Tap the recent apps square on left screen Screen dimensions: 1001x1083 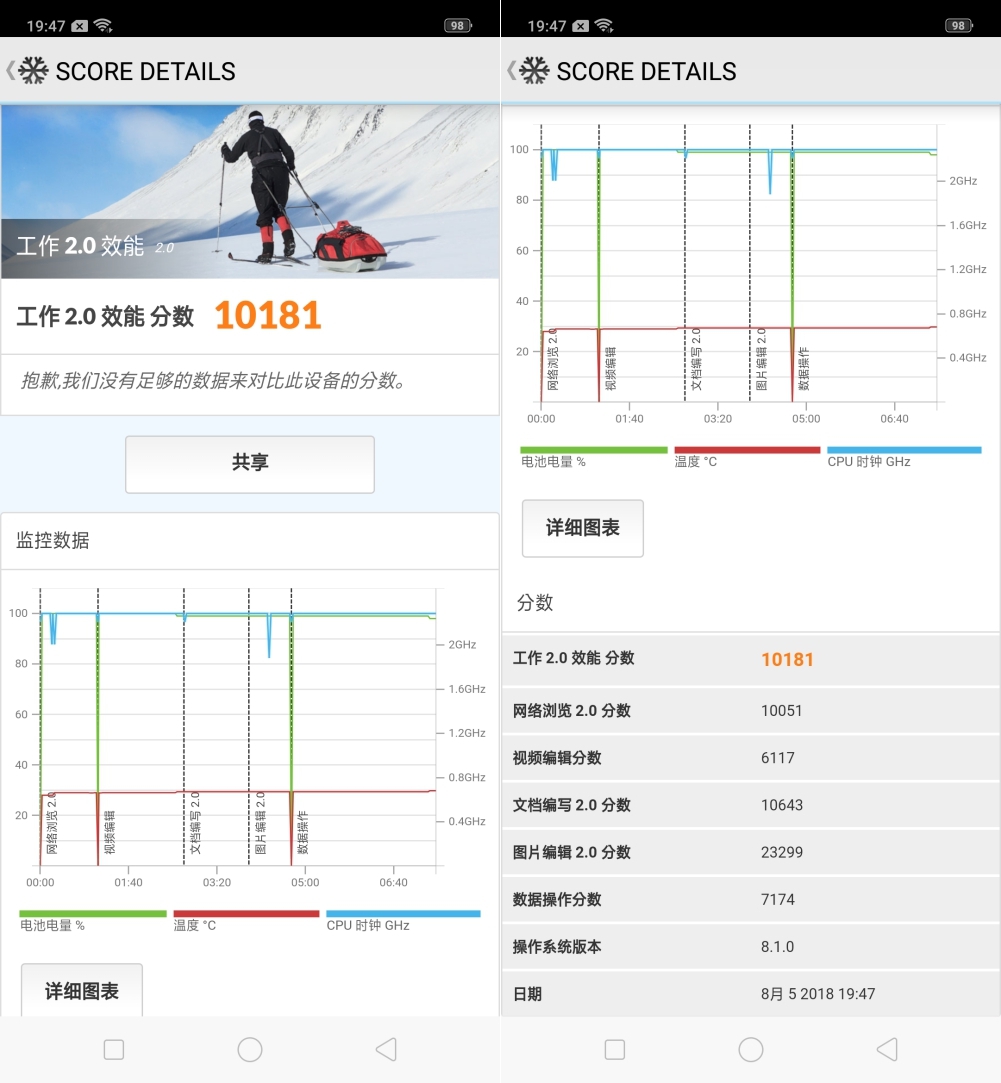[114, 1050]
